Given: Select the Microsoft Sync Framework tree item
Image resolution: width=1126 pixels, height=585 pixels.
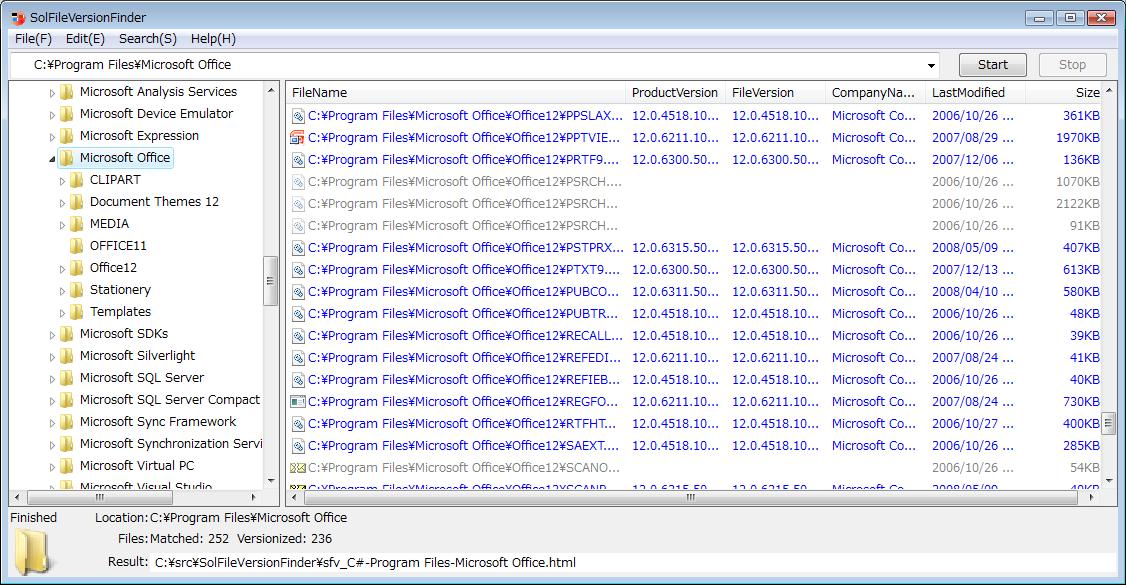Looking at the screenshot, I should pos(158,422).
